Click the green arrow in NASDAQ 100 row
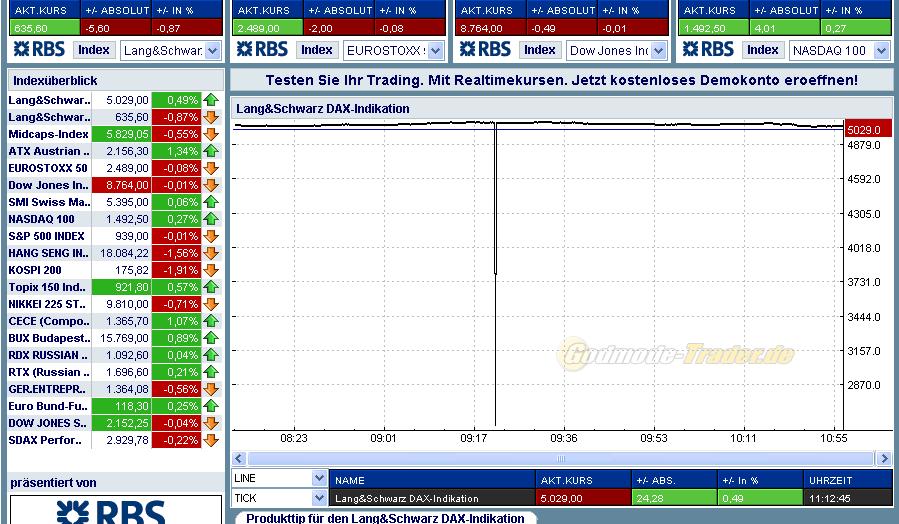 [x=211, y=219]
